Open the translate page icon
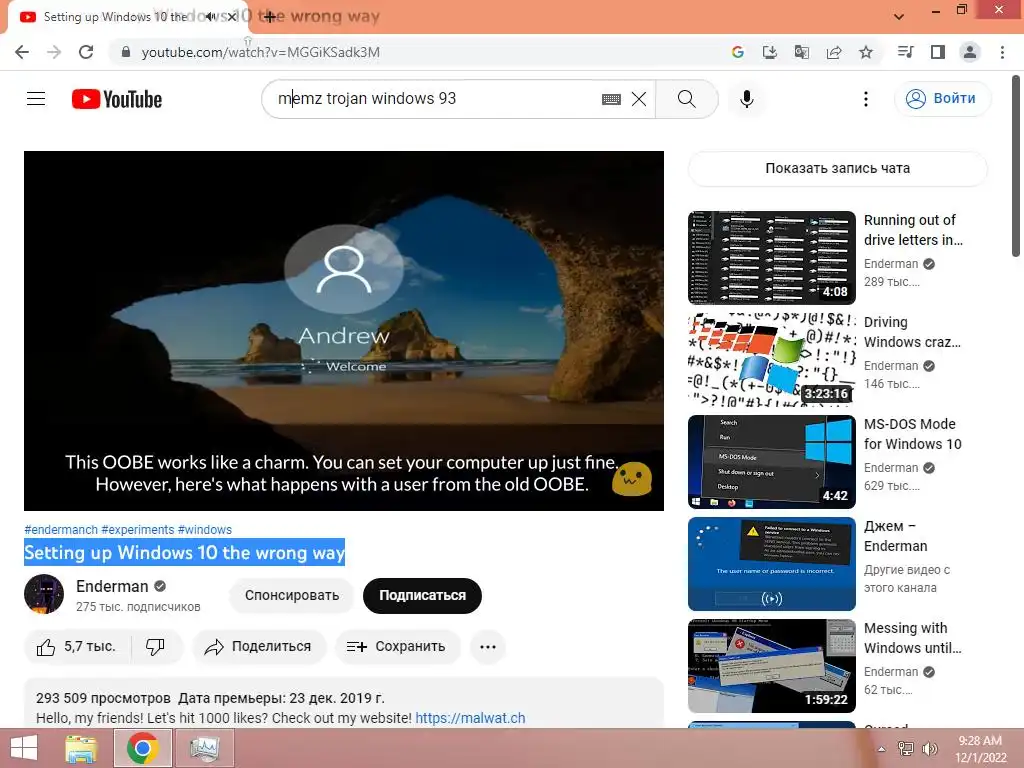1024x768 pixels. tap(801, 52)
